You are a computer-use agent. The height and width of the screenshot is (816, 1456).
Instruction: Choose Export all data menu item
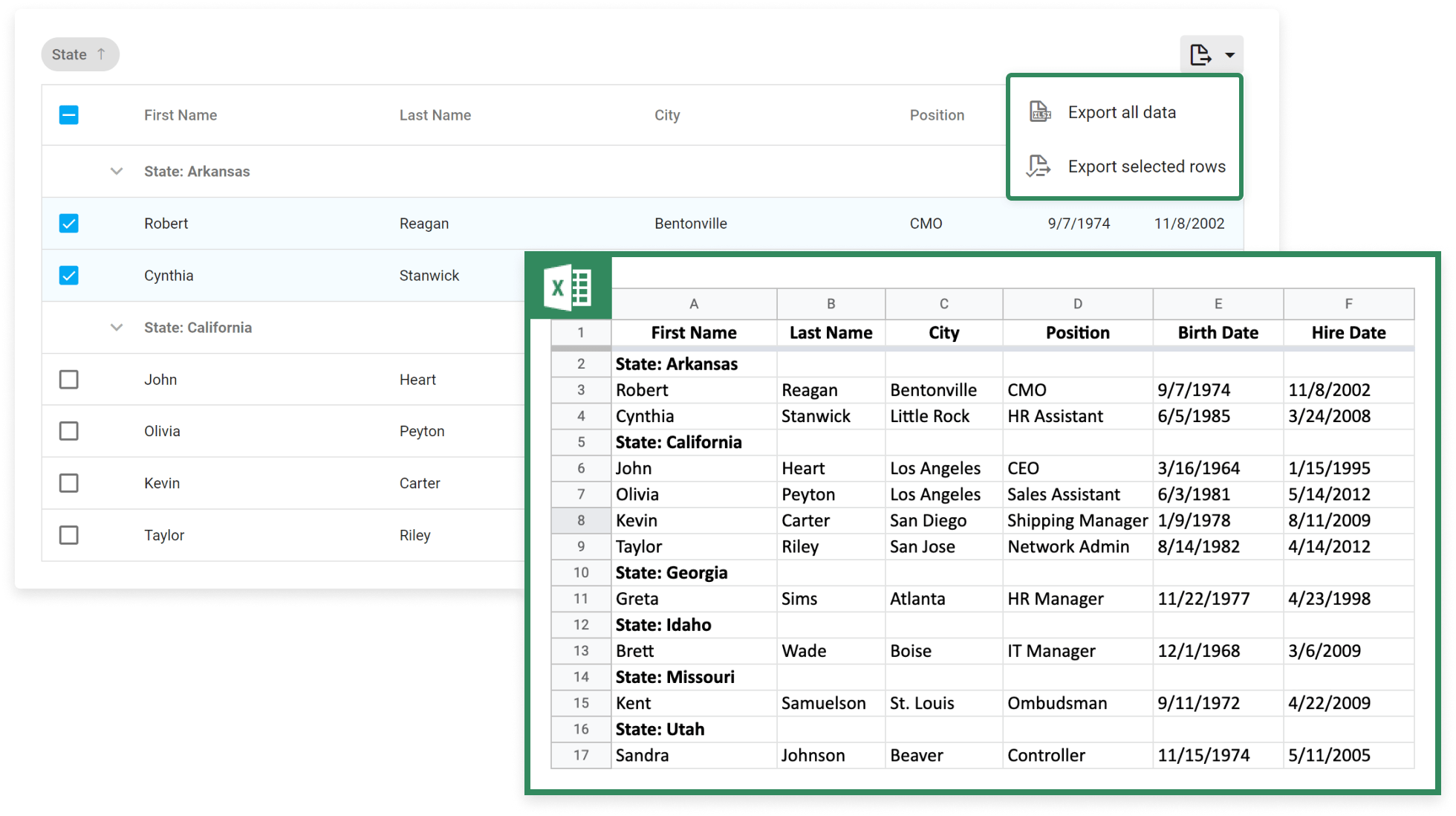(x=1122, y=112)
